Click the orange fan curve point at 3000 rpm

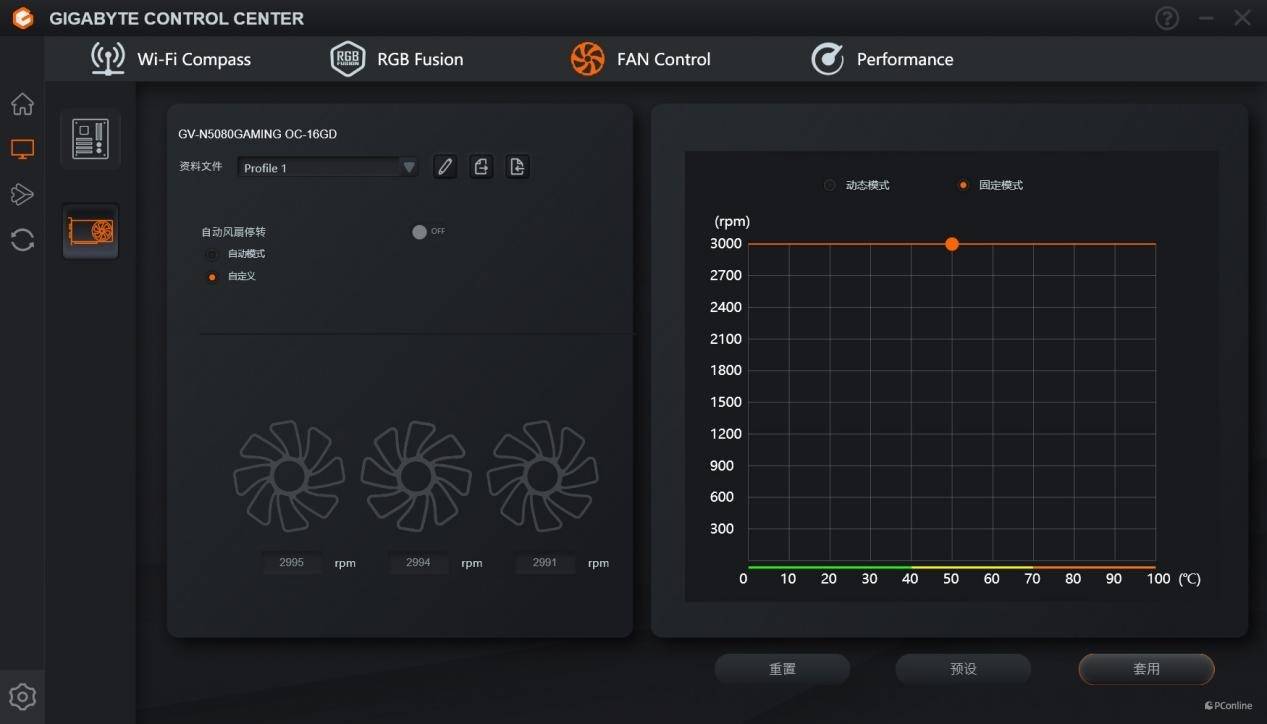[952, 244]
